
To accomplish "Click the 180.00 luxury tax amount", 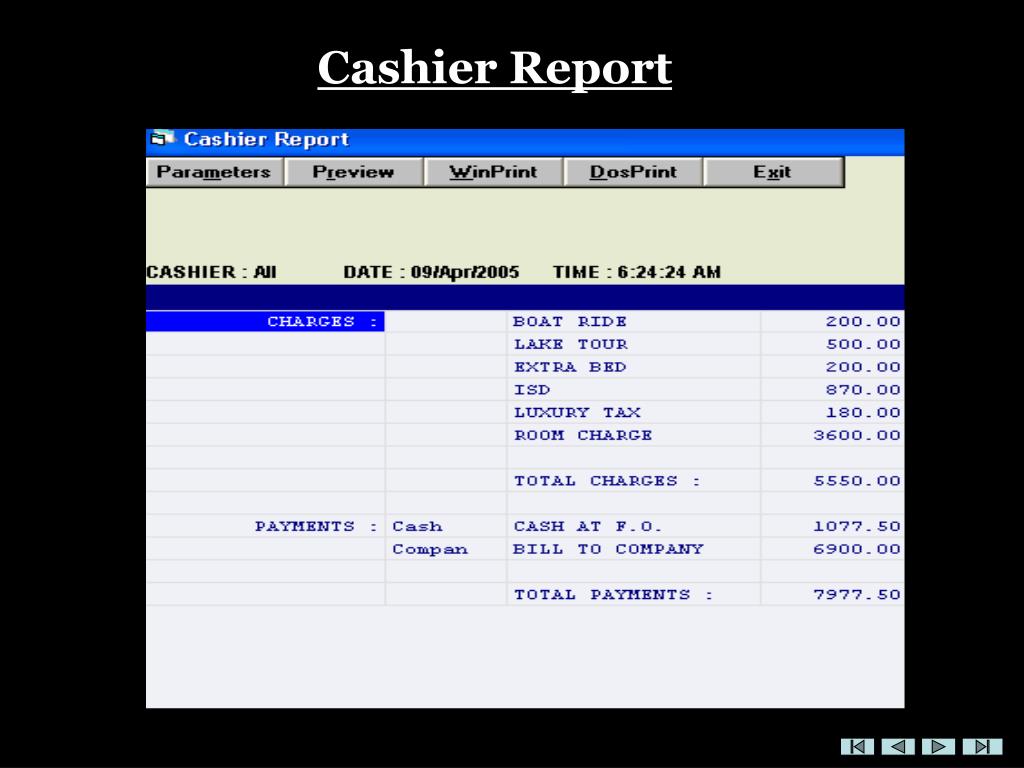I will click(x=863, y=413).
